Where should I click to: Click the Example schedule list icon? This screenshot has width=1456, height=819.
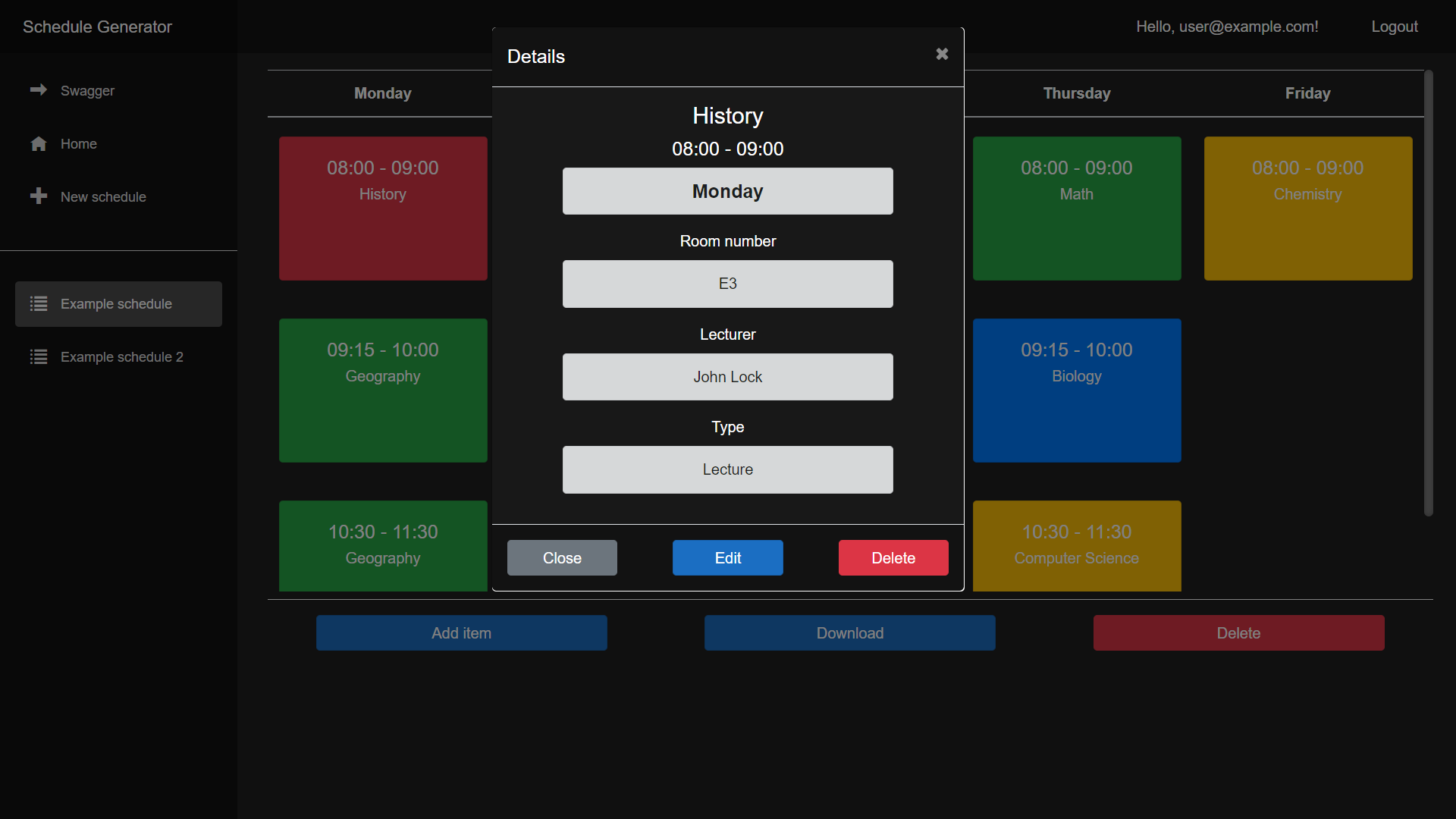coord(39,303)
